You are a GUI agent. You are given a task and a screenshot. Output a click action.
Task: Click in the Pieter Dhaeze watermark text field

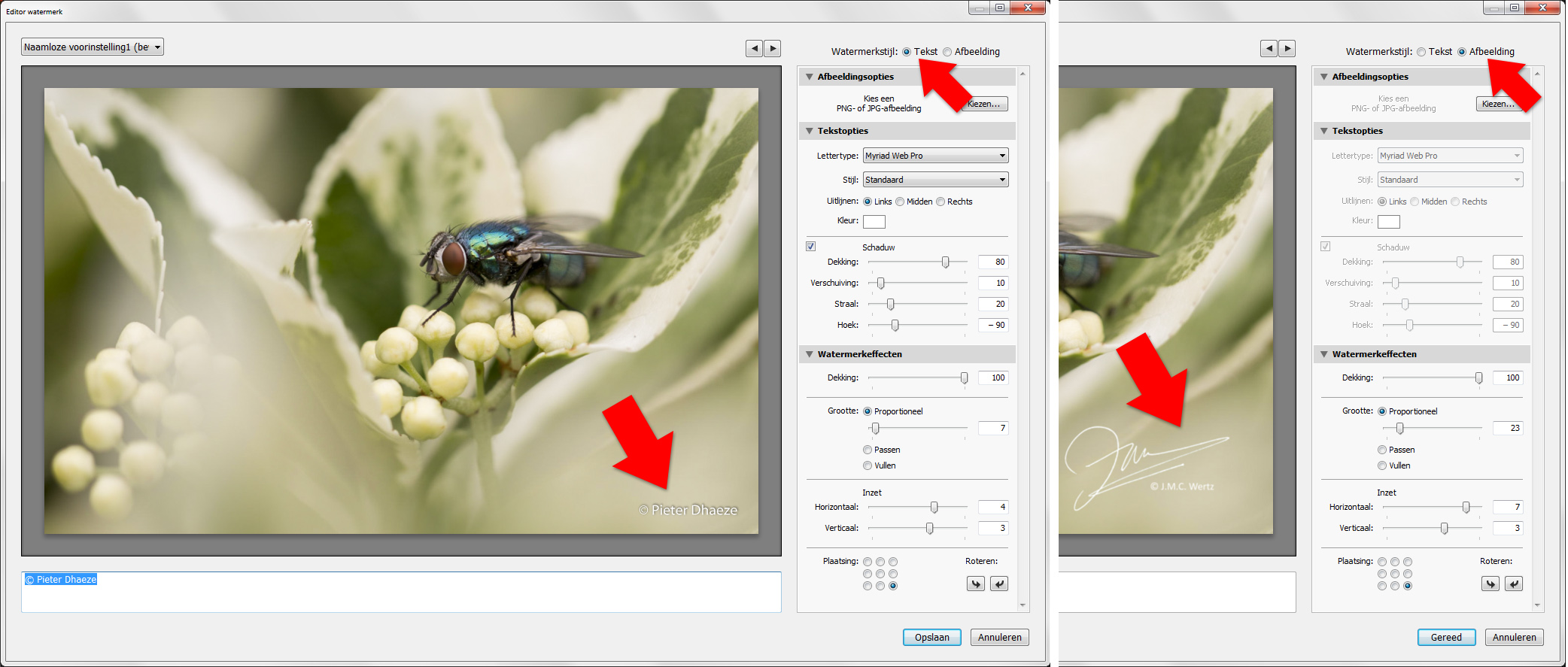click(400, 593)
